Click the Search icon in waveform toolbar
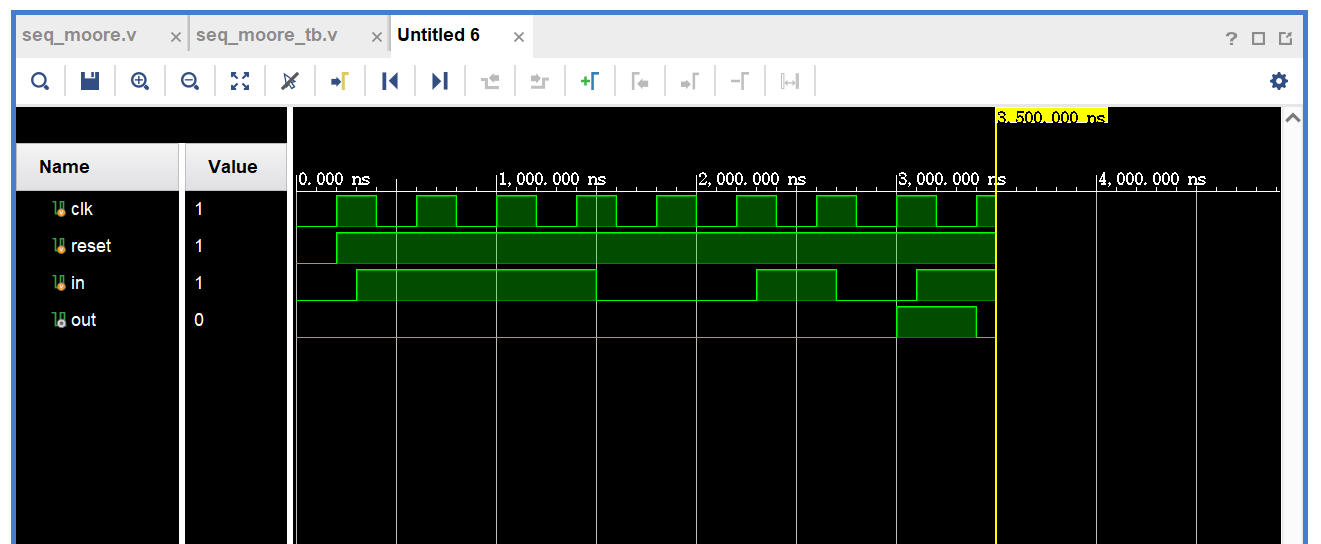This screenshot has width=1321, height=544. (x=40, y=81)
